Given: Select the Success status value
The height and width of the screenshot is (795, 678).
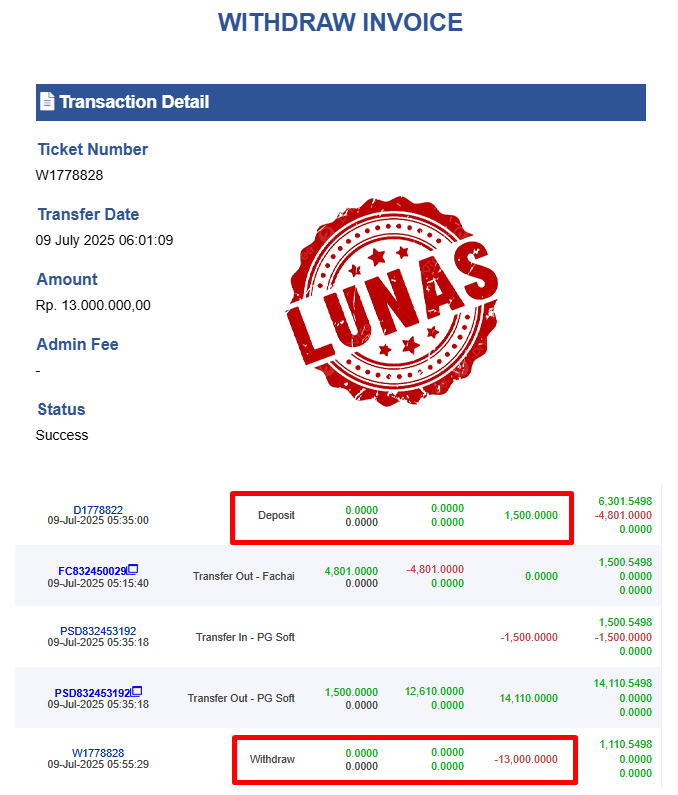Looking at the screenshot, I should (62, 435).
